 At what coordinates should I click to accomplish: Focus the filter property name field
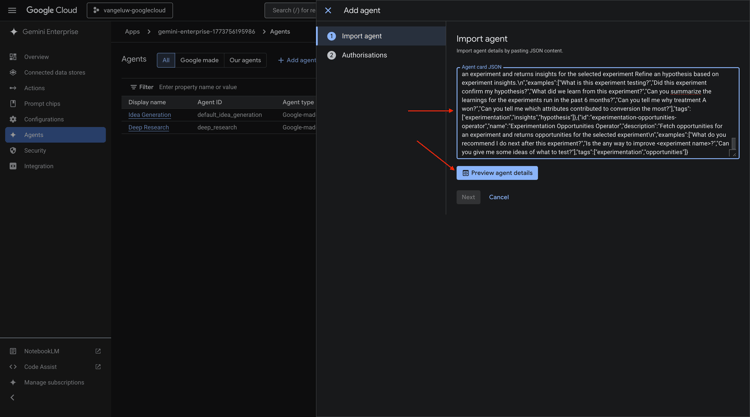198,87
